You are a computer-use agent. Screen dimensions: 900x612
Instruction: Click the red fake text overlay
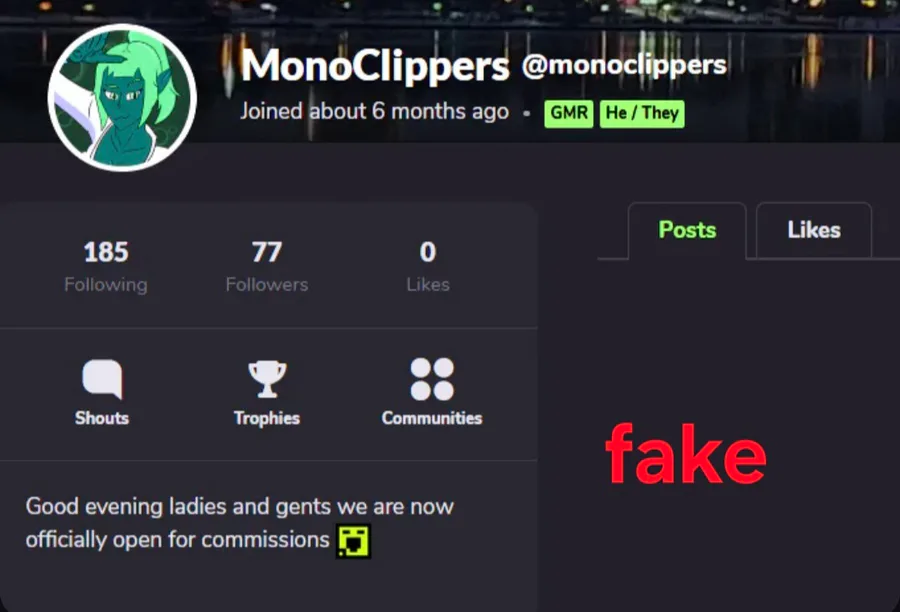(686, 454)
